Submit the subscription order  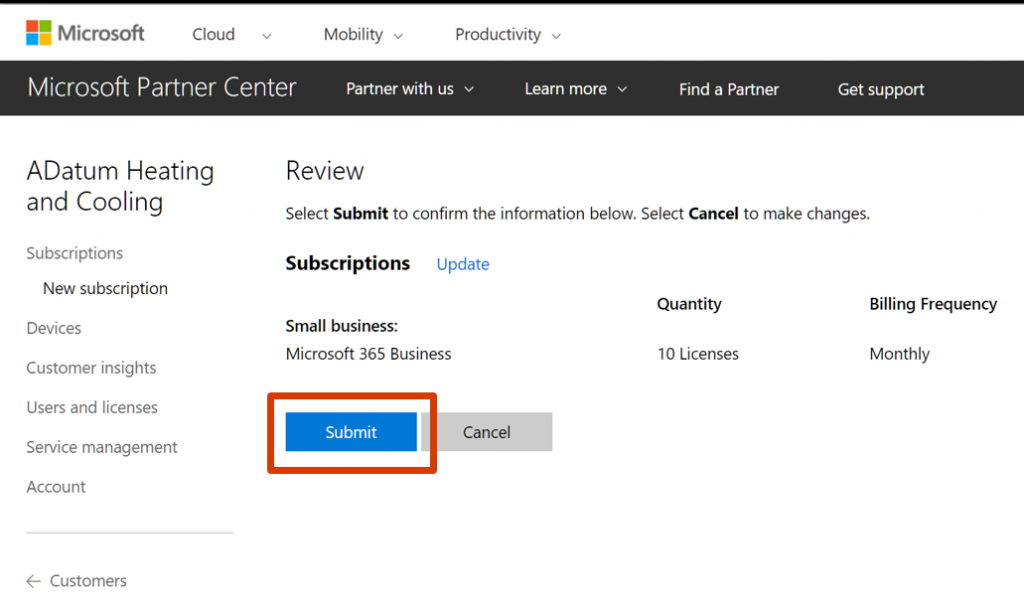pyautogui.click(x=351, y=431)
